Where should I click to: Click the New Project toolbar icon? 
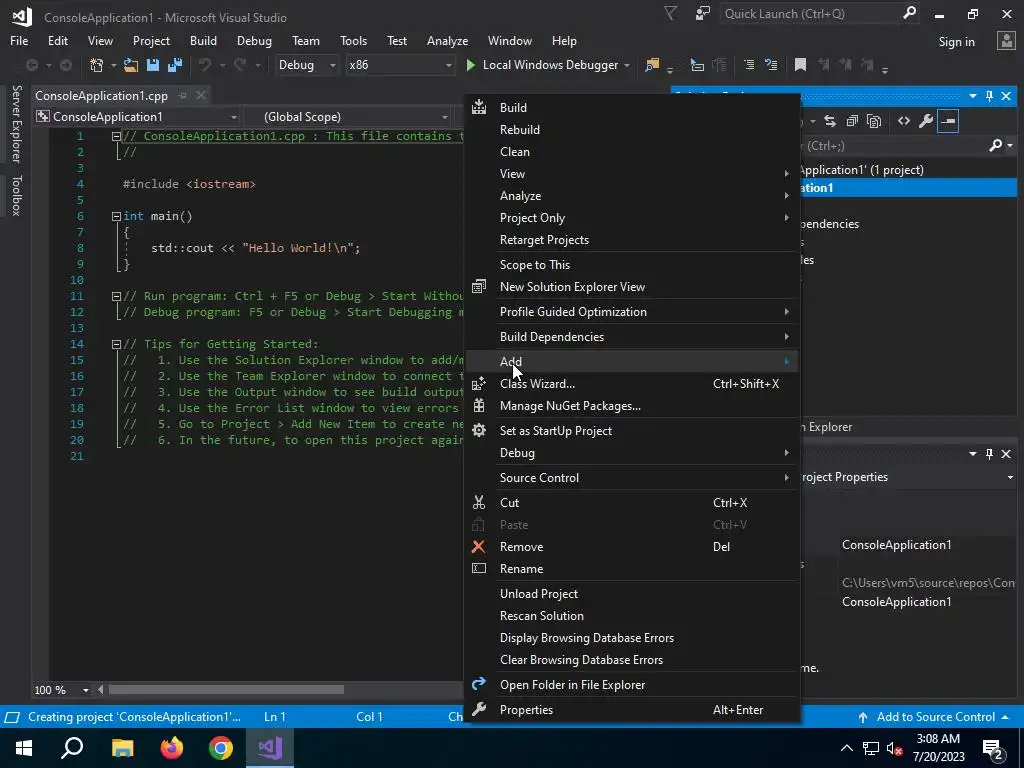click(97, 65)
